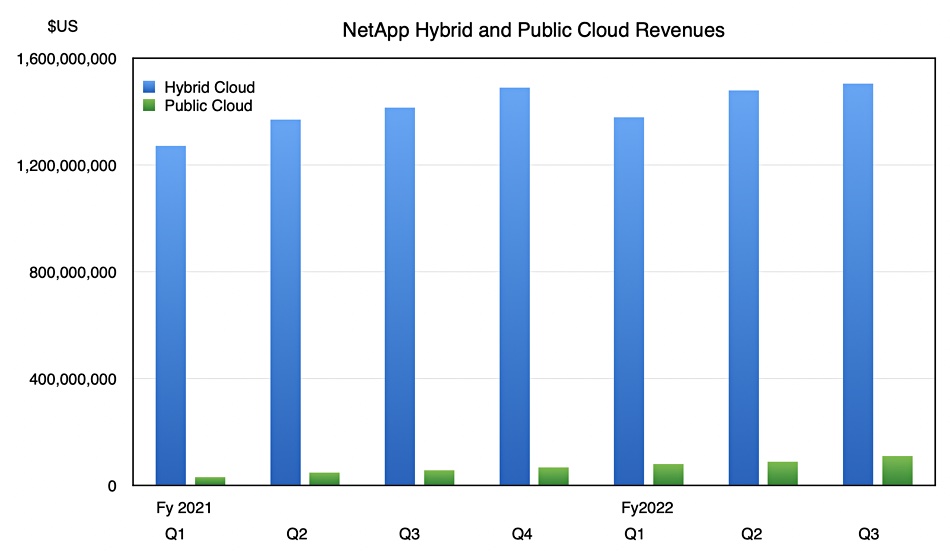Click the green Public Cloud legend swatch
Viewport: 950px width, 551px height.
pyautogui.click(x=149, y=105)
